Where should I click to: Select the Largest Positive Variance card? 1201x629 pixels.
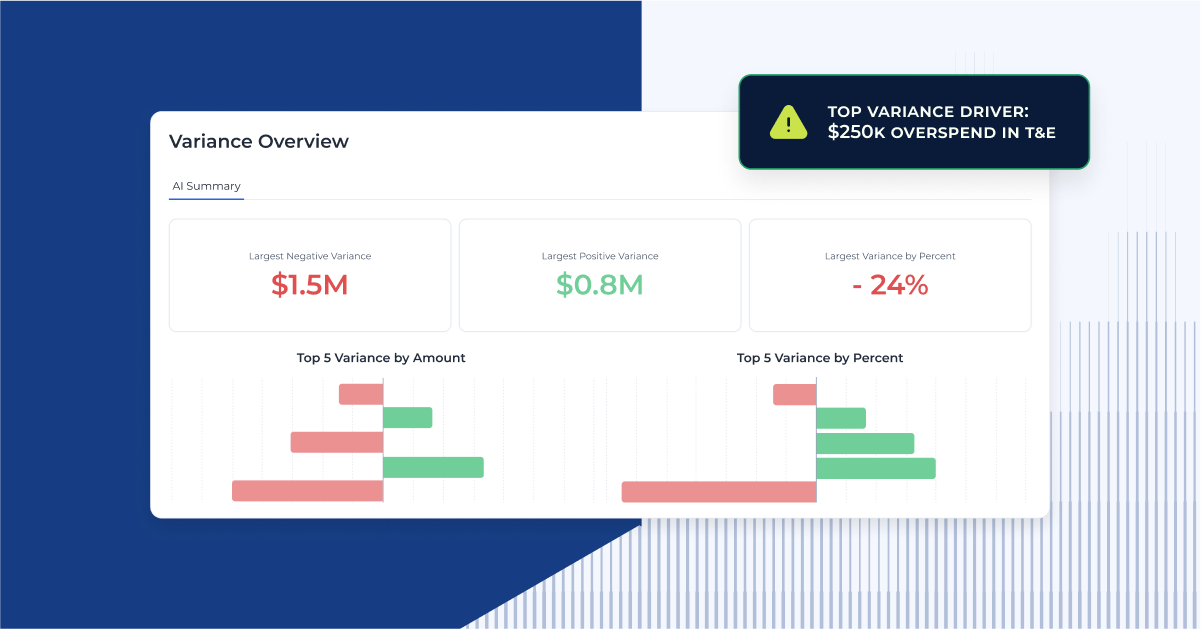(x=599, y=274)
